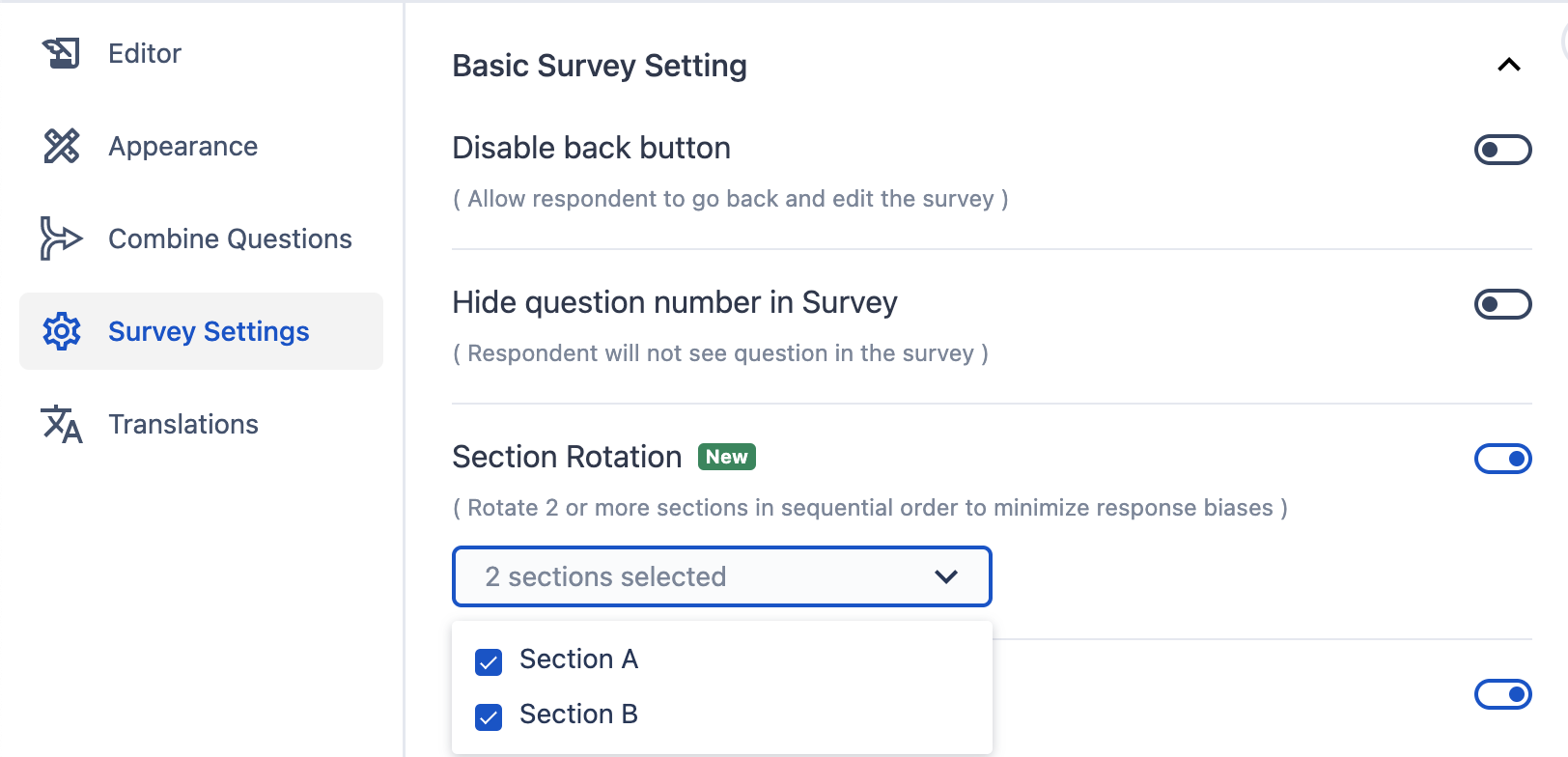Toggle Disable back button switch
This screenshot has width=1568, height=757.
[1502, 150]
